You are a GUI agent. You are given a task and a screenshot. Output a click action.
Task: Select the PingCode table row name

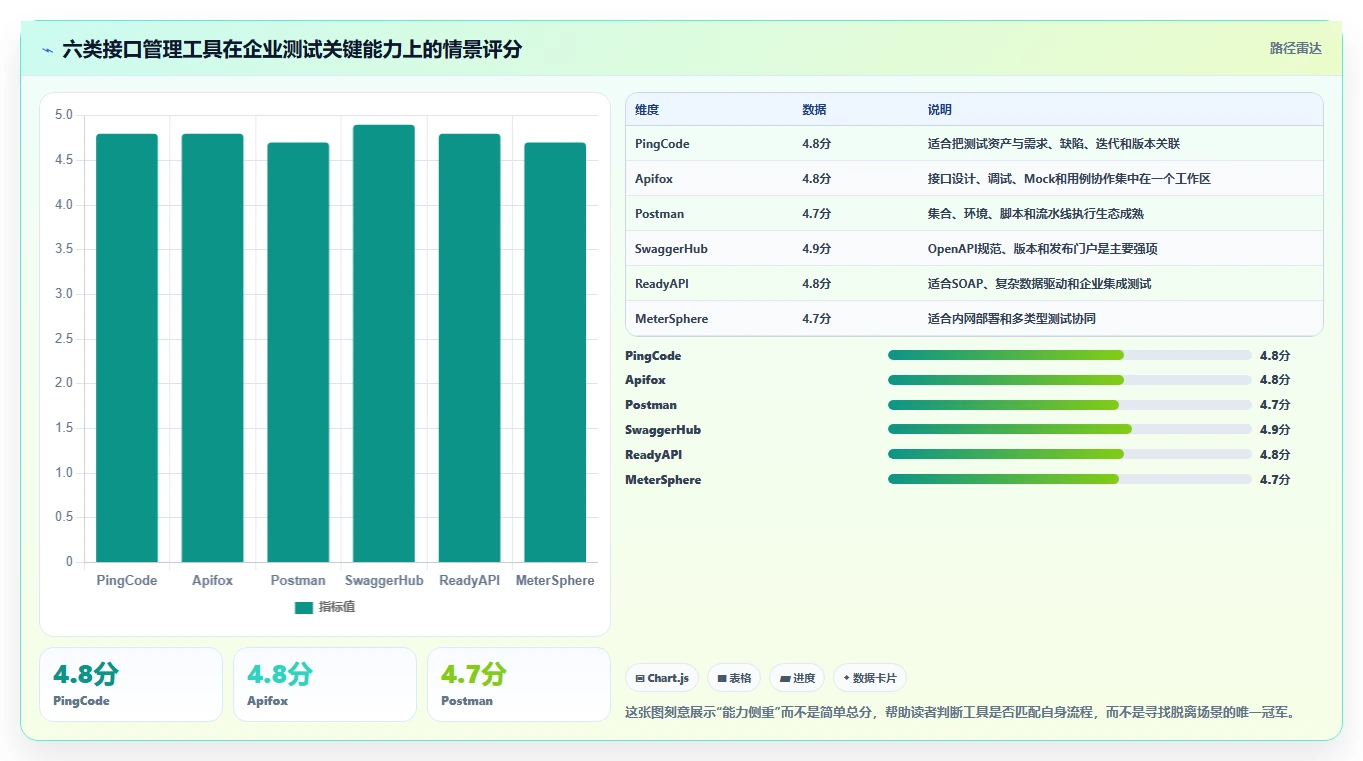coord(662,144)
